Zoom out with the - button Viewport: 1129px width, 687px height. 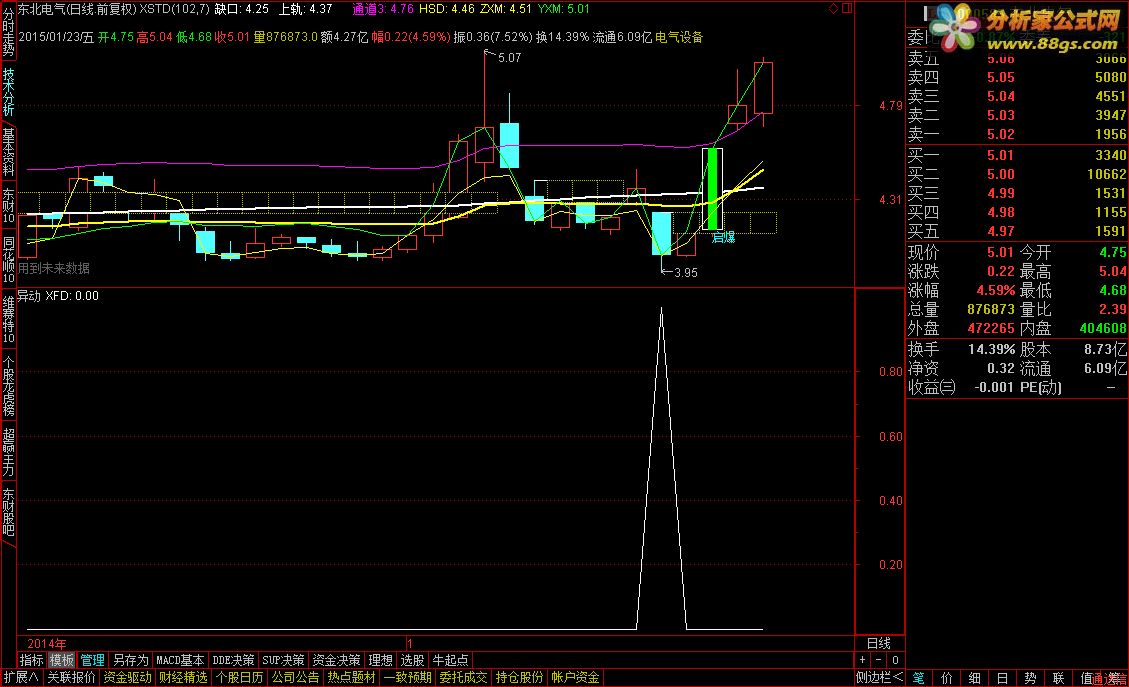coord(878,660)
